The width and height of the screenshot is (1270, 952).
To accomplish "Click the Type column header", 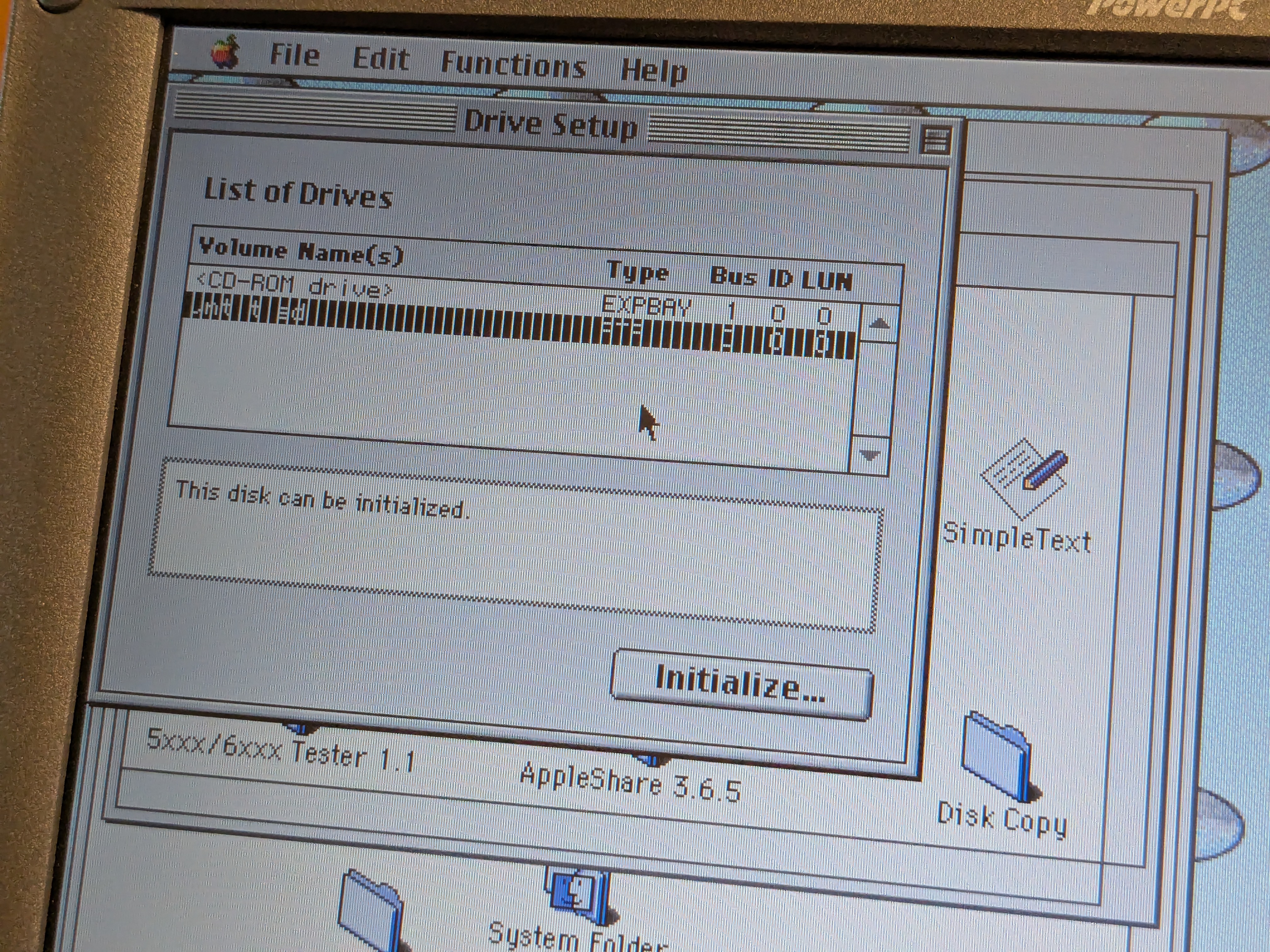I will point(637,271).
